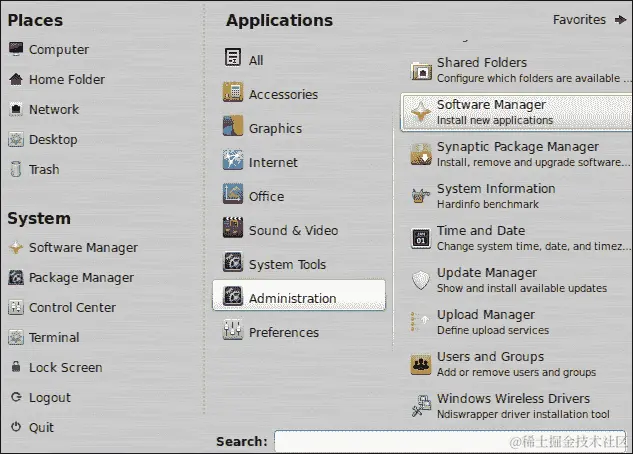This screenshot has height=454, width=633.
Task: Open the Time and Date entry
Action: [x=521, y=238]
